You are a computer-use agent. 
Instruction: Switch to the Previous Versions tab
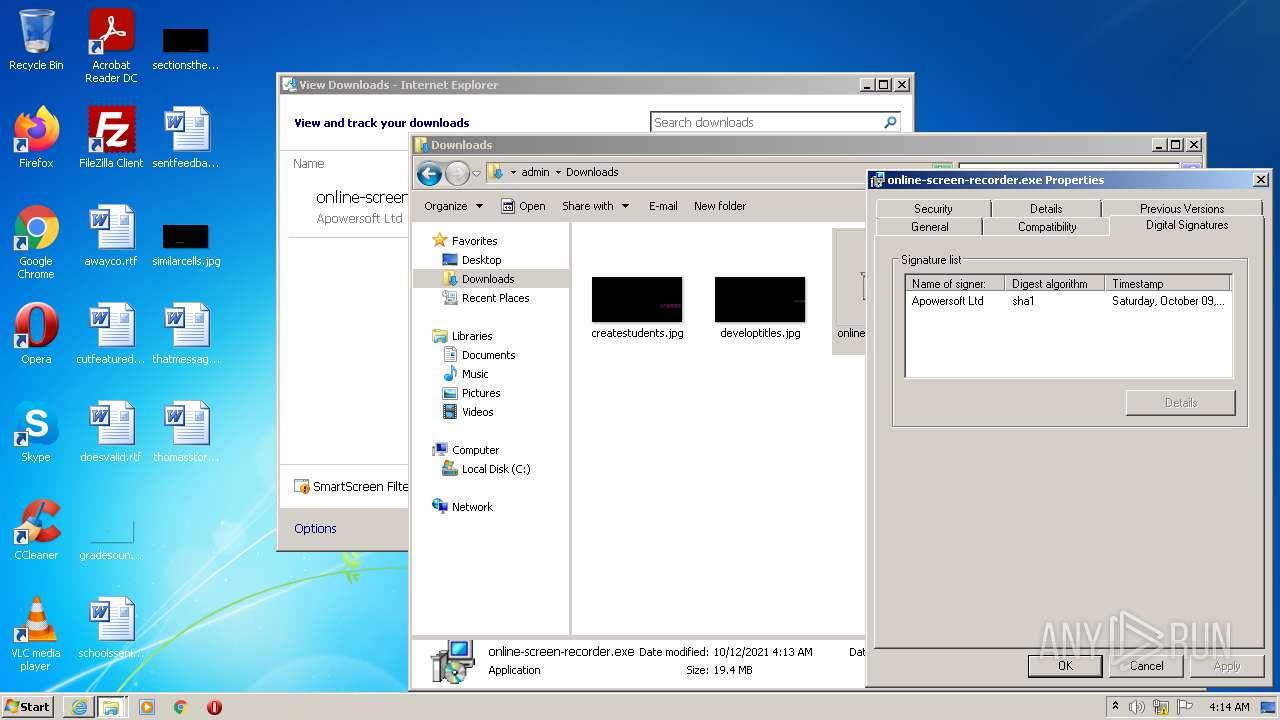pos(1182,208)
